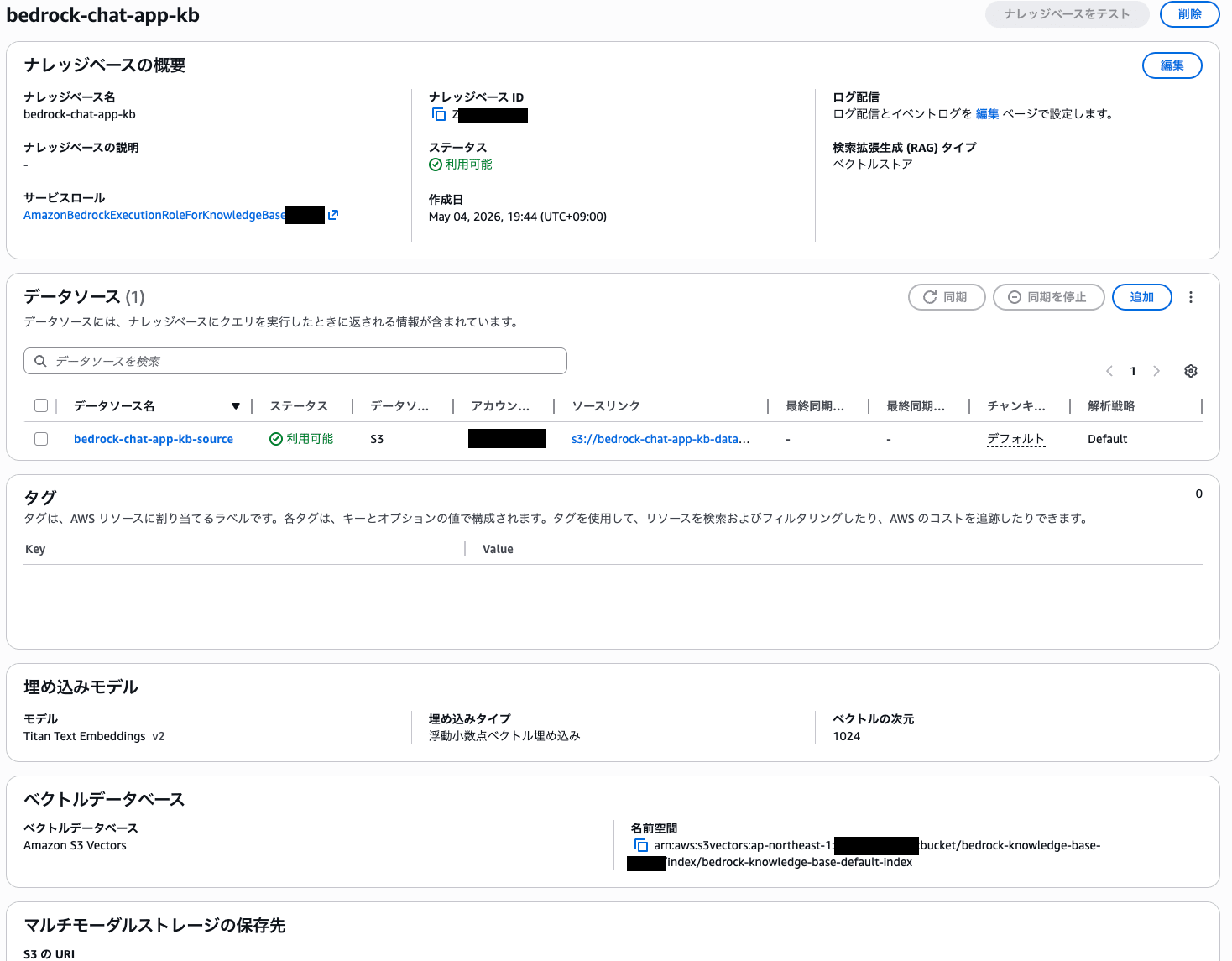Go to next data source page

[x=1156, y=371]
